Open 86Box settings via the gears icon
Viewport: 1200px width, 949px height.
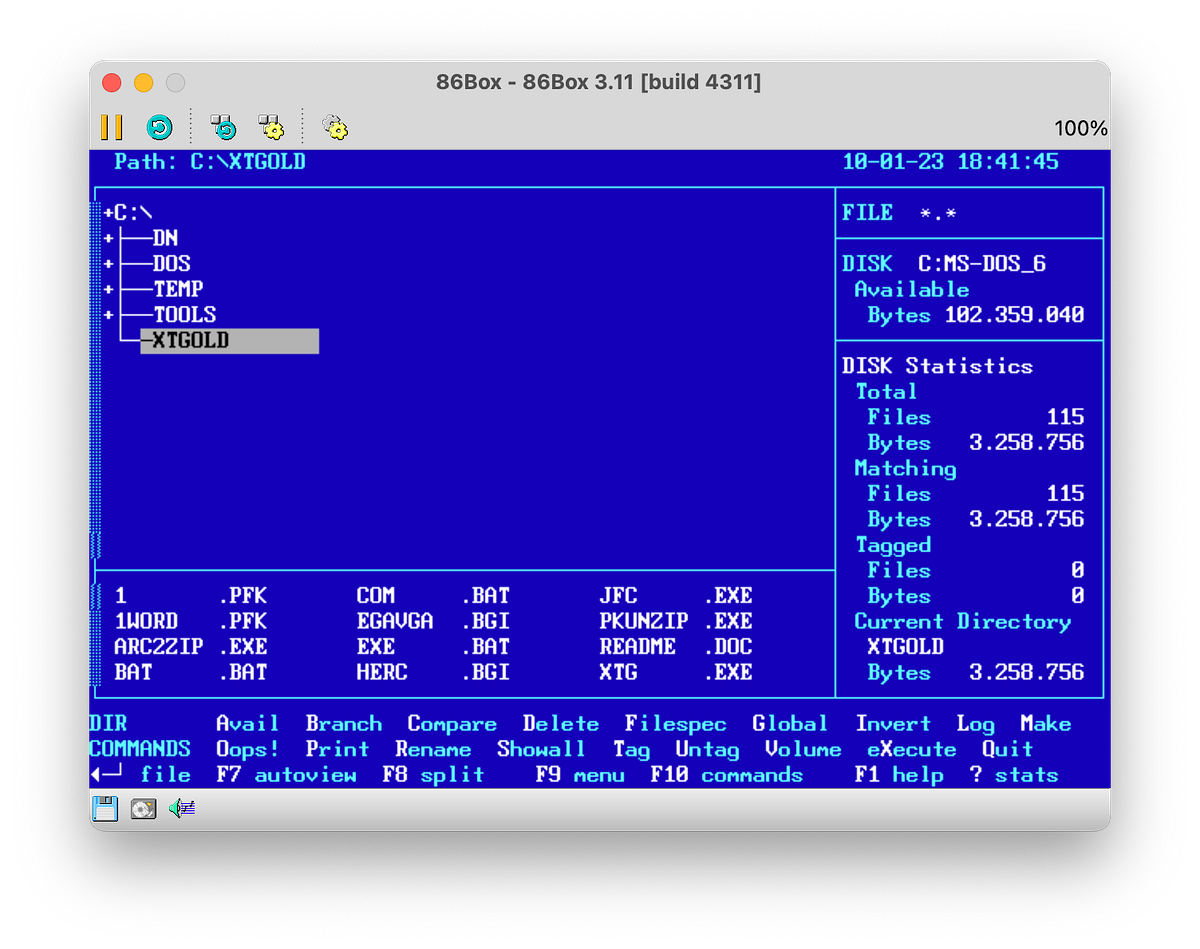[x=334, y=126]
